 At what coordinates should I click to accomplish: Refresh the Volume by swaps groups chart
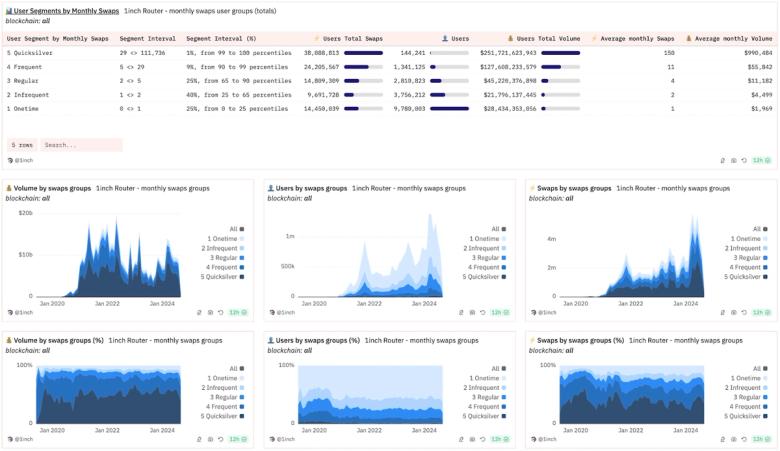coord(220,312)
